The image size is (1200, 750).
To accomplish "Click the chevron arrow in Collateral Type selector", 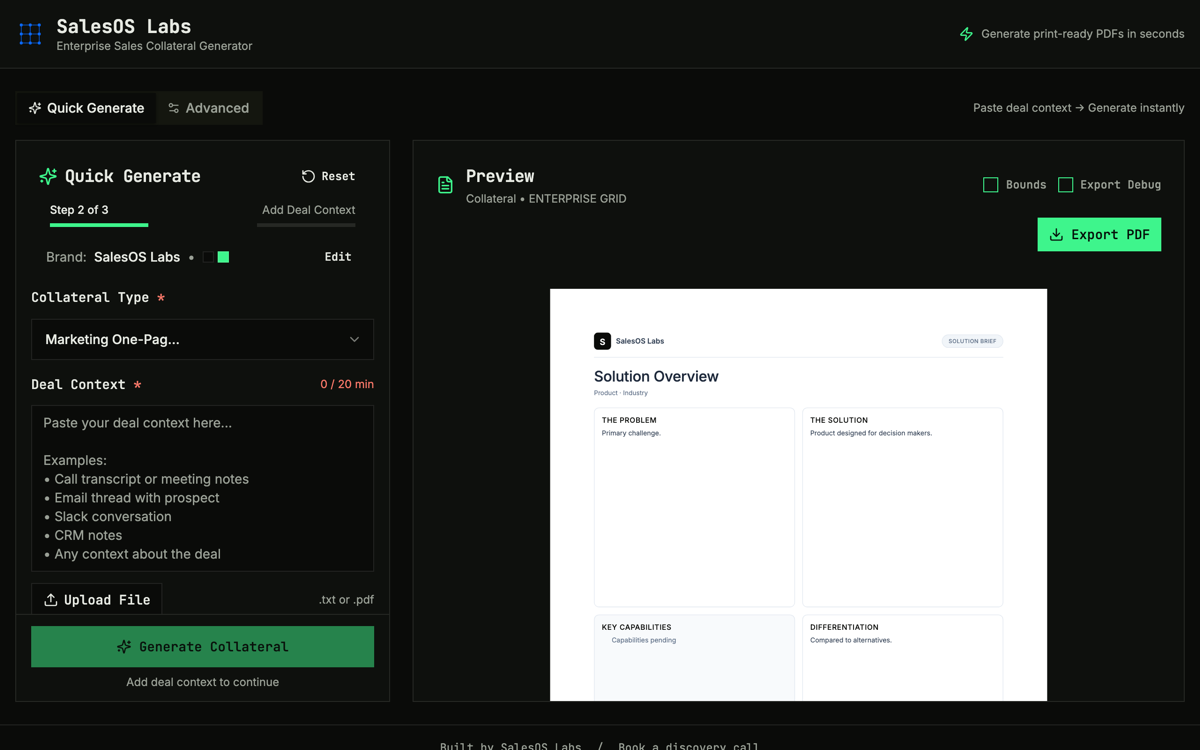I will pos(354,339).
